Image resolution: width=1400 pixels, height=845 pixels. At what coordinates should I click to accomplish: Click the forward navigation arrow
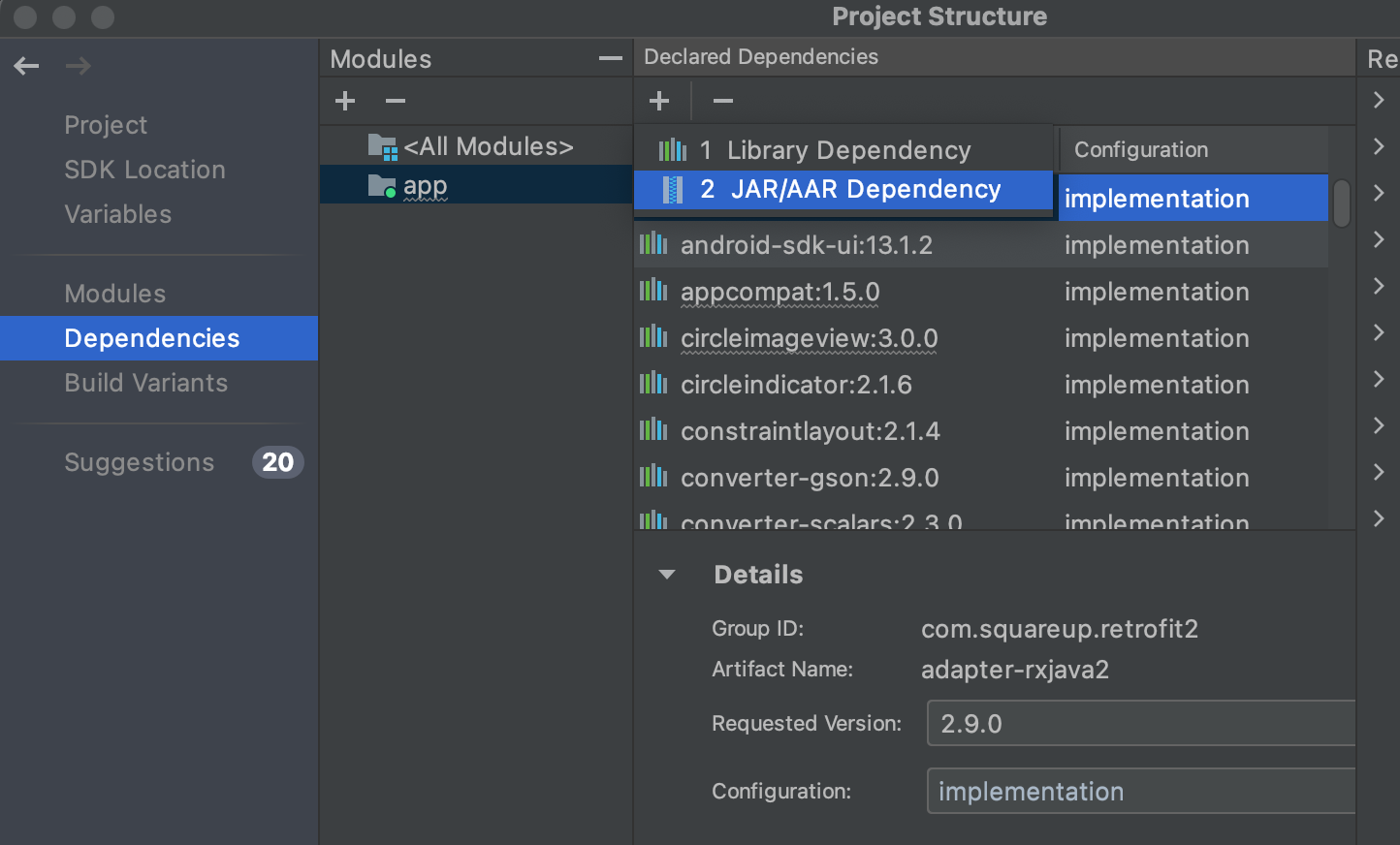[x=78, y=66]
